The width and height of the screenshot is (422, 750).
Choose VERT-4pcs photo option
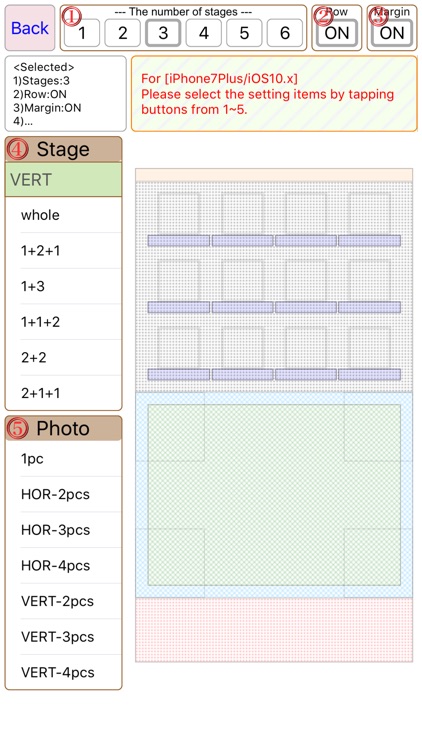(x=63, y=672)
